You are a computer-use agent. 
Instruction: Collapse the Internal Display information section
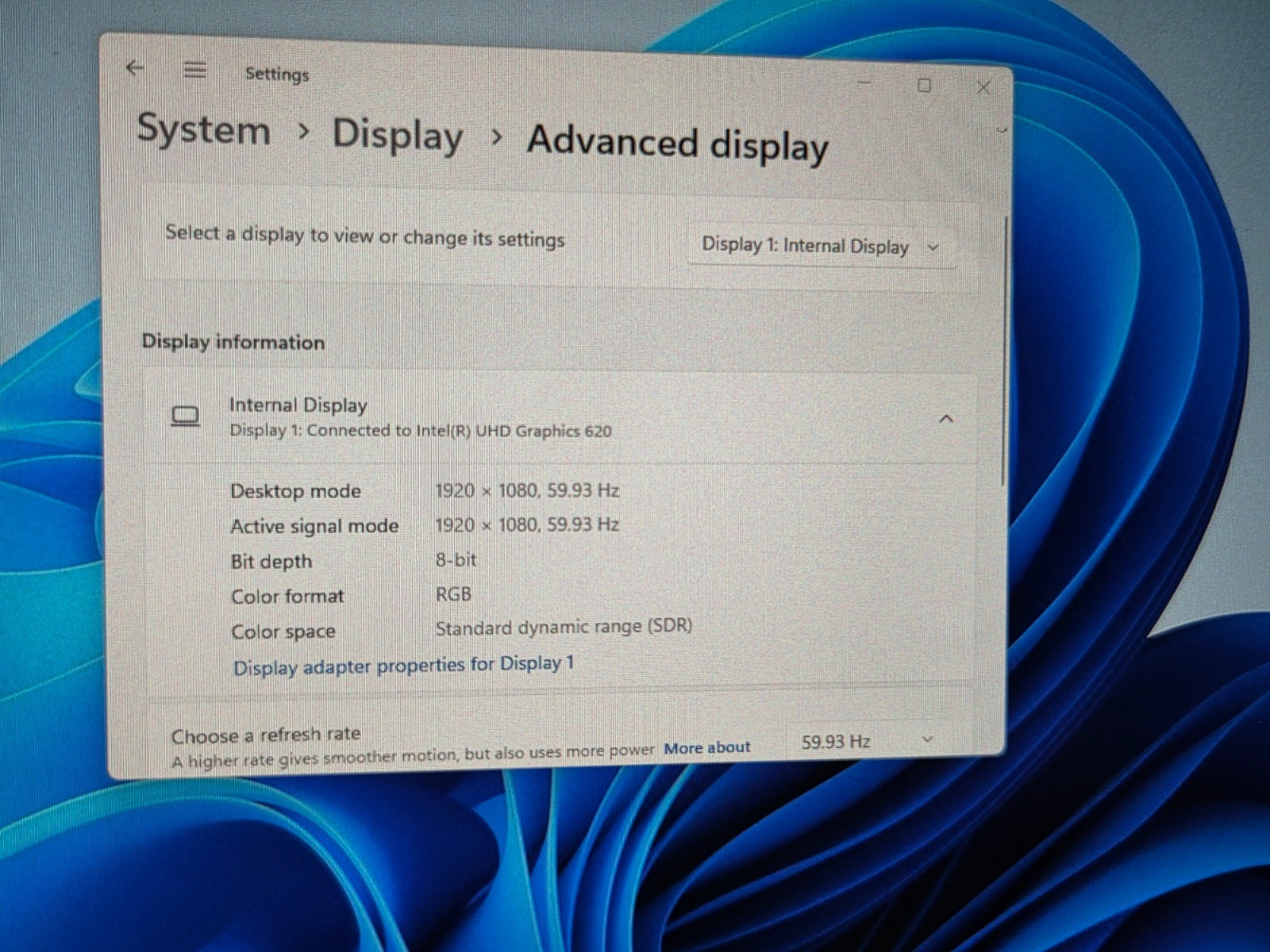pyautogui.click(x=946, y=419)
